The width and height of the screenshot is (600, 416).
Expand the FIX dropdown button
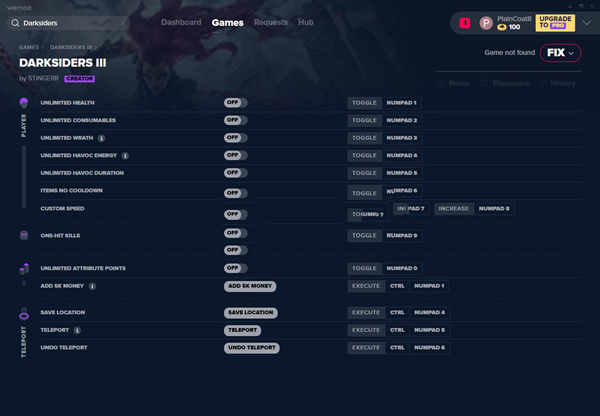(560, 53)
